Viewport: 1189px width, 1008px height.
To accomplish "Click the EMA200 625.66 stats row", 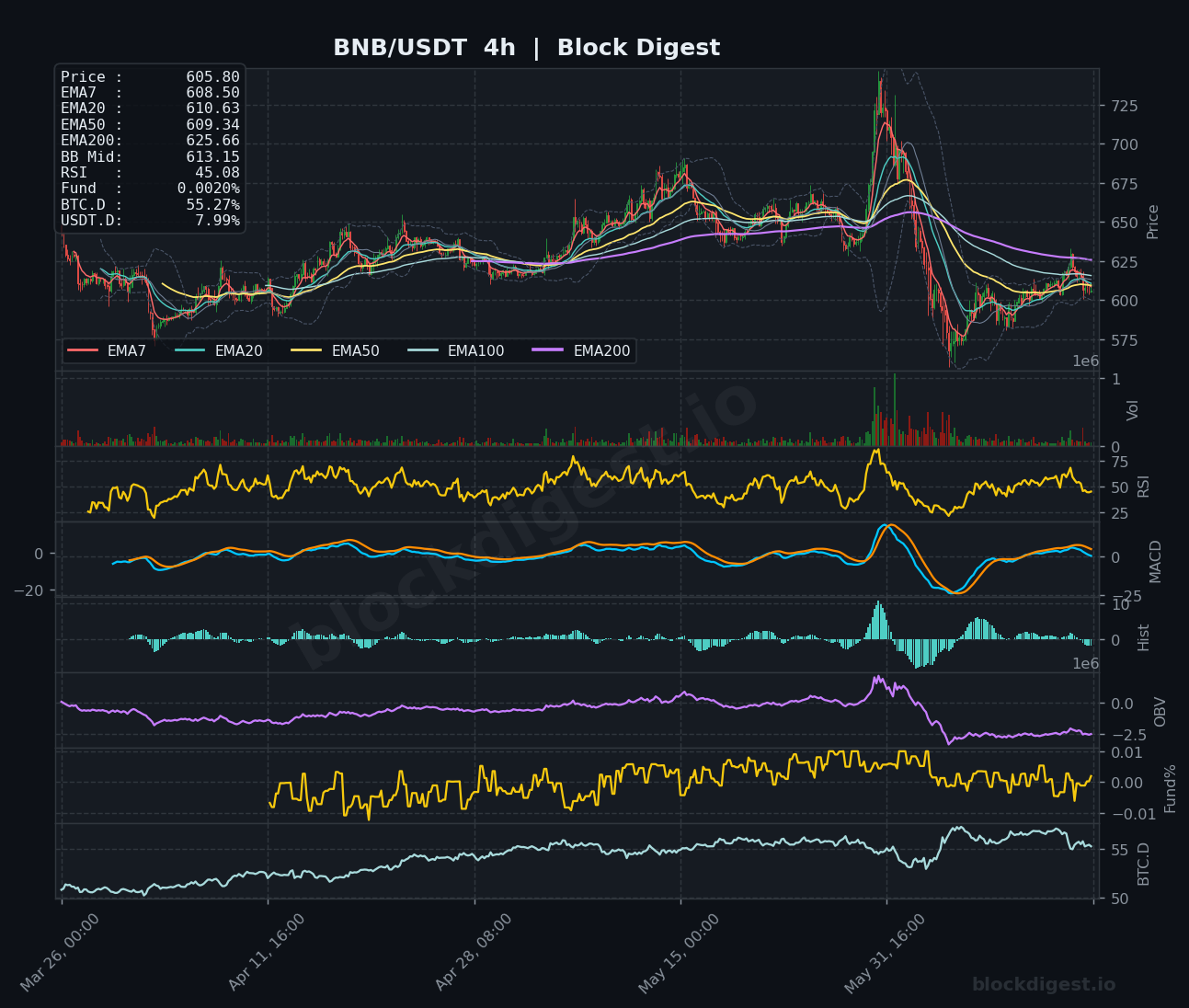I will 150,141.
